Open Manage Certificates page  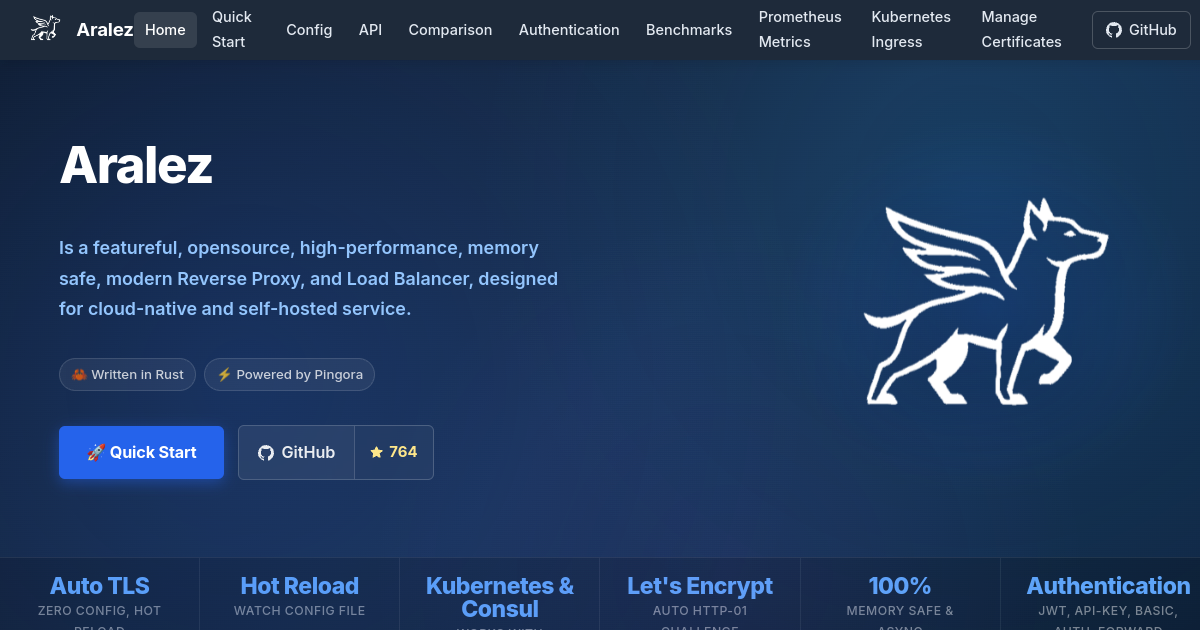(x=1021, y=30)
